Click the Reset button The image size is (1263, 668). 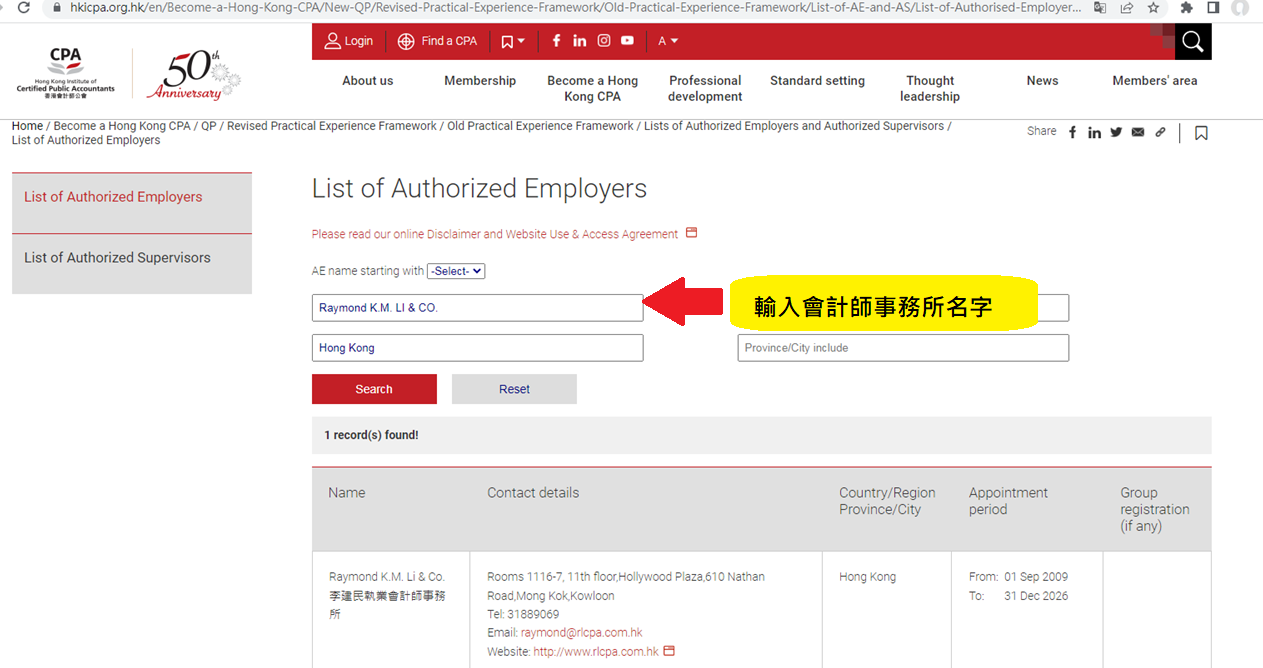point(514,389)
